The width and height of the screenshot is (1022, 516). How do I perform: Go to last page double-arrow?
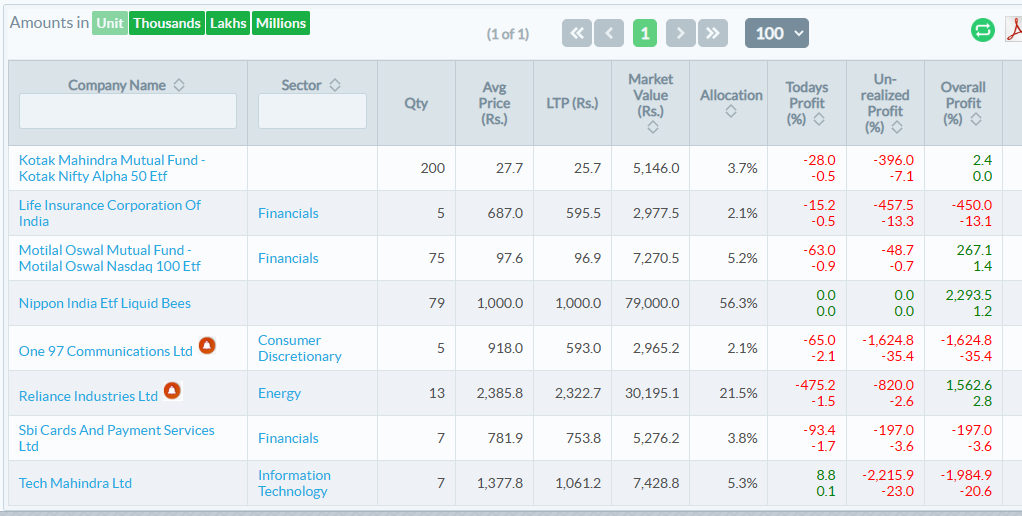(x=712, y=33)
